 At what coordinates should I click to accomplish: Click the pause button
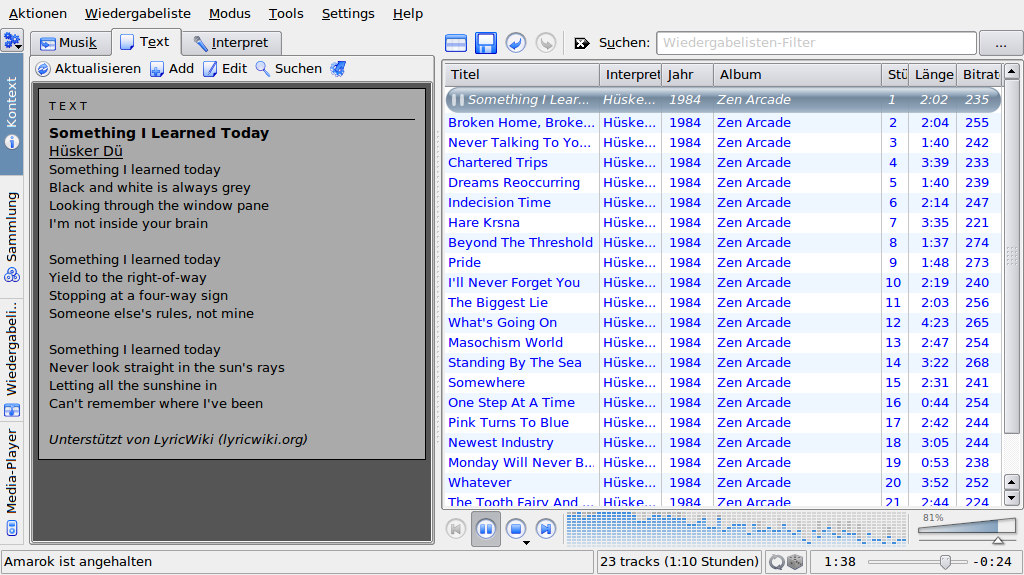486,529
